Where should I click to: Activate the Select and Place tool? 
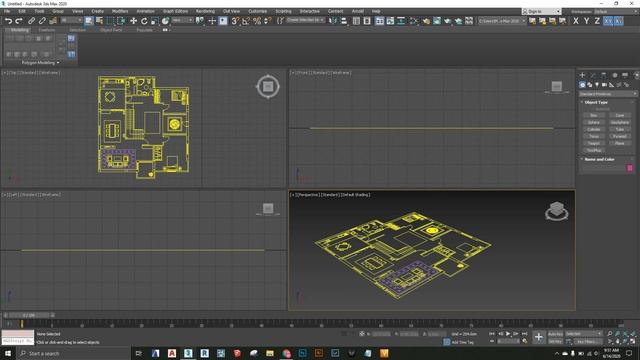pos(165,21)
